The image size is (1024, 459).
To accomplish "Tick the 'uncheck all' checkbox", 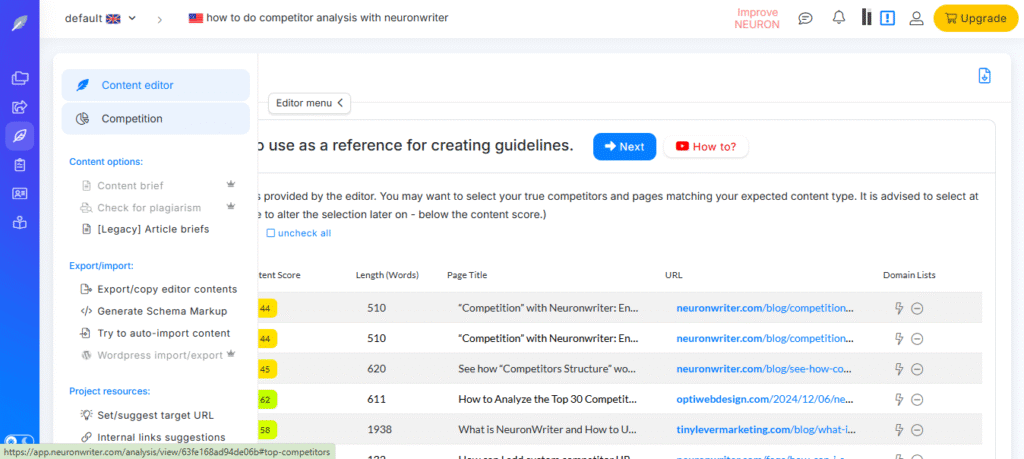I will (270, 233).
